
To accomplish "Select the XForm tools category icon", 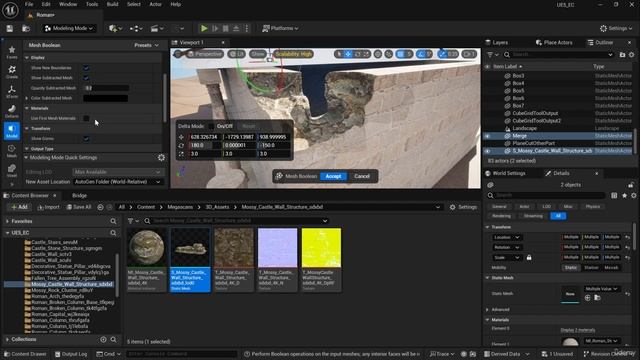I will [x=12, y=91].
